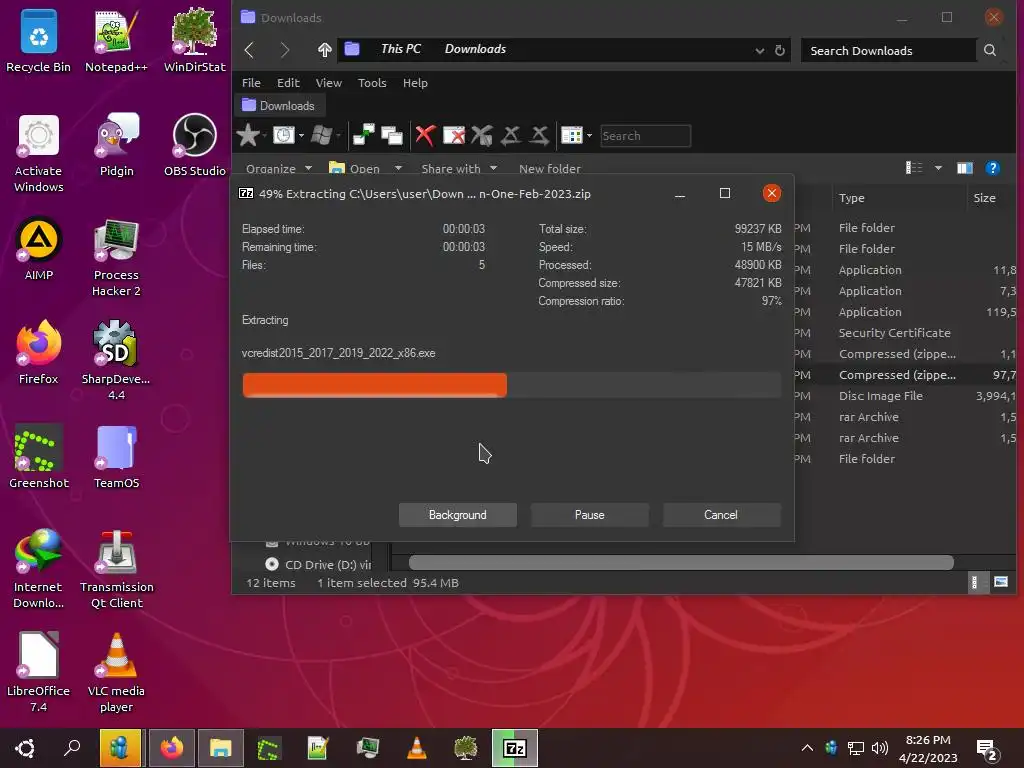The image size is (1024, 768).
Task: Click the green-arrow window icon in the toolbar
Action: (x=363, y=135)
